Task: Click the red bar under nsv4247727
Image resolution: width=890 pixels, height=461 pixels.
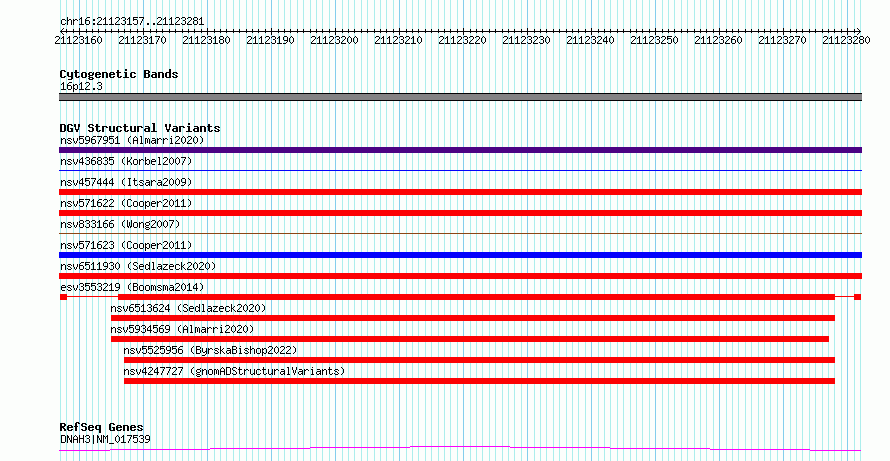Action: pyautogui.click(x=480, y=381)
